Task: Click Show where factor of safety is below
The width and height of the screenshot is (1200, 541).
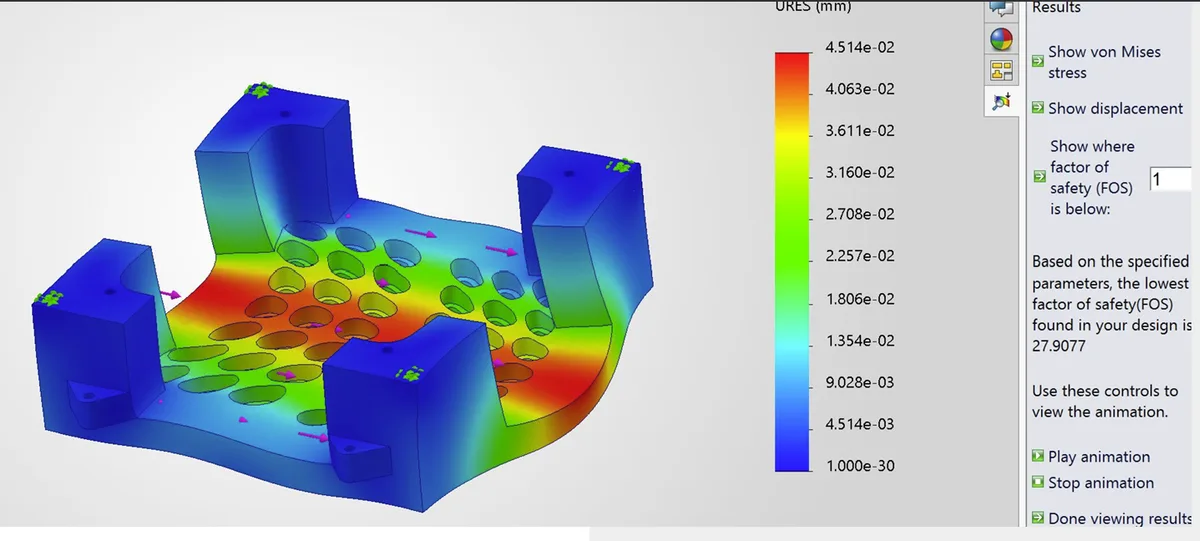Action: tap(1092, 178)
